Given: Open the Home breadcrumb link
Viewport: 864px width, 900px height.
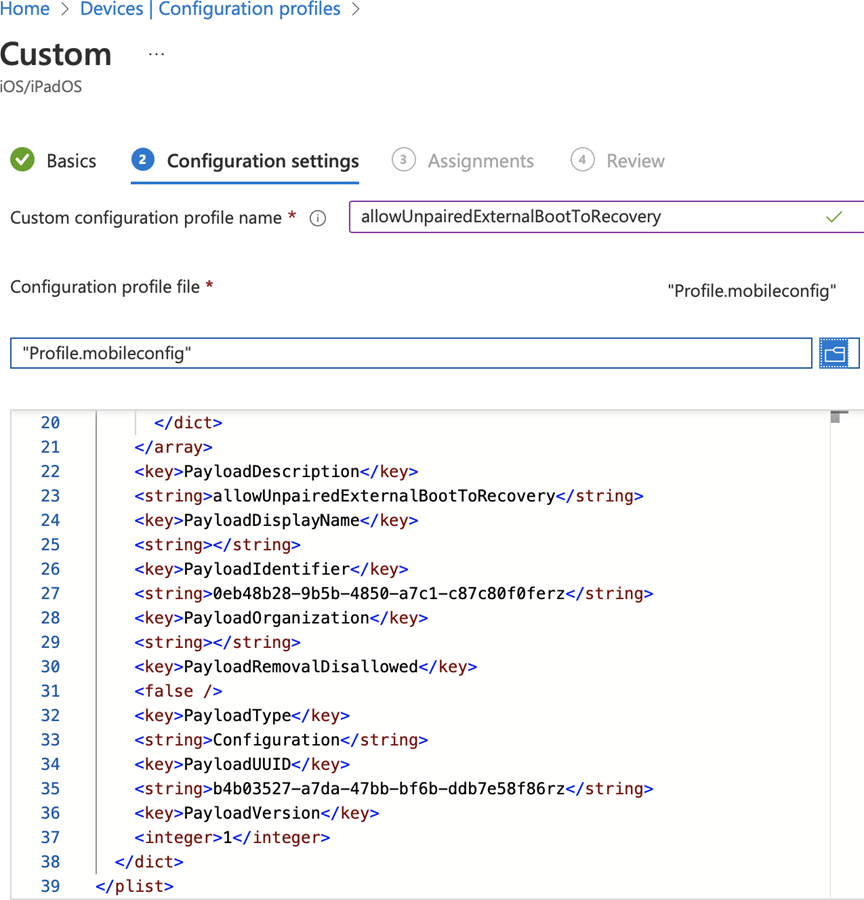Looking at the screenshot, I should pyautogui.click(x=24, y=9).
